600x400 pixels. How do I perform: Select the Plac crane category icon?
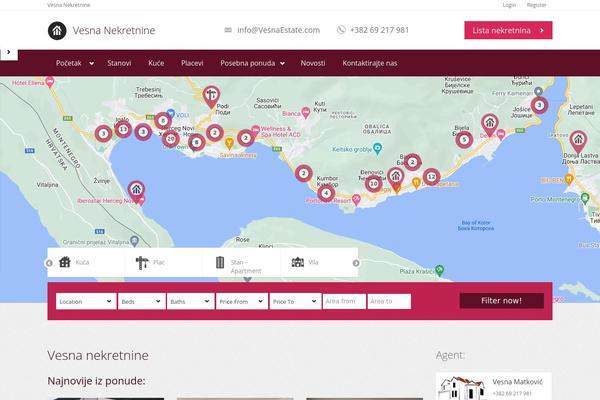[142, 263]
